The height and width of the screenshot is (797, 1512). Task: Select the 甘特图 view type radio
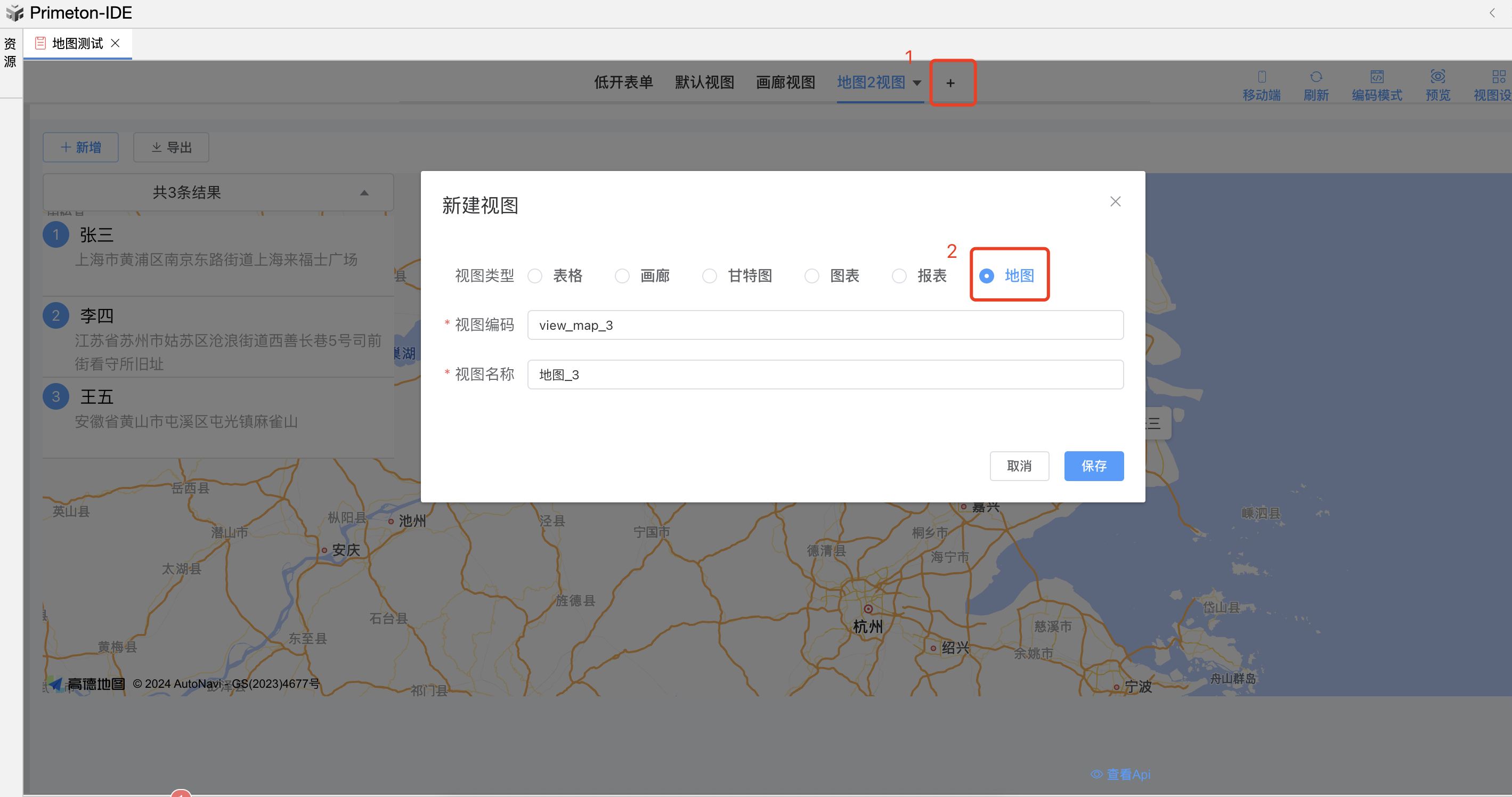pyautogui.click(x=709, y=276)
